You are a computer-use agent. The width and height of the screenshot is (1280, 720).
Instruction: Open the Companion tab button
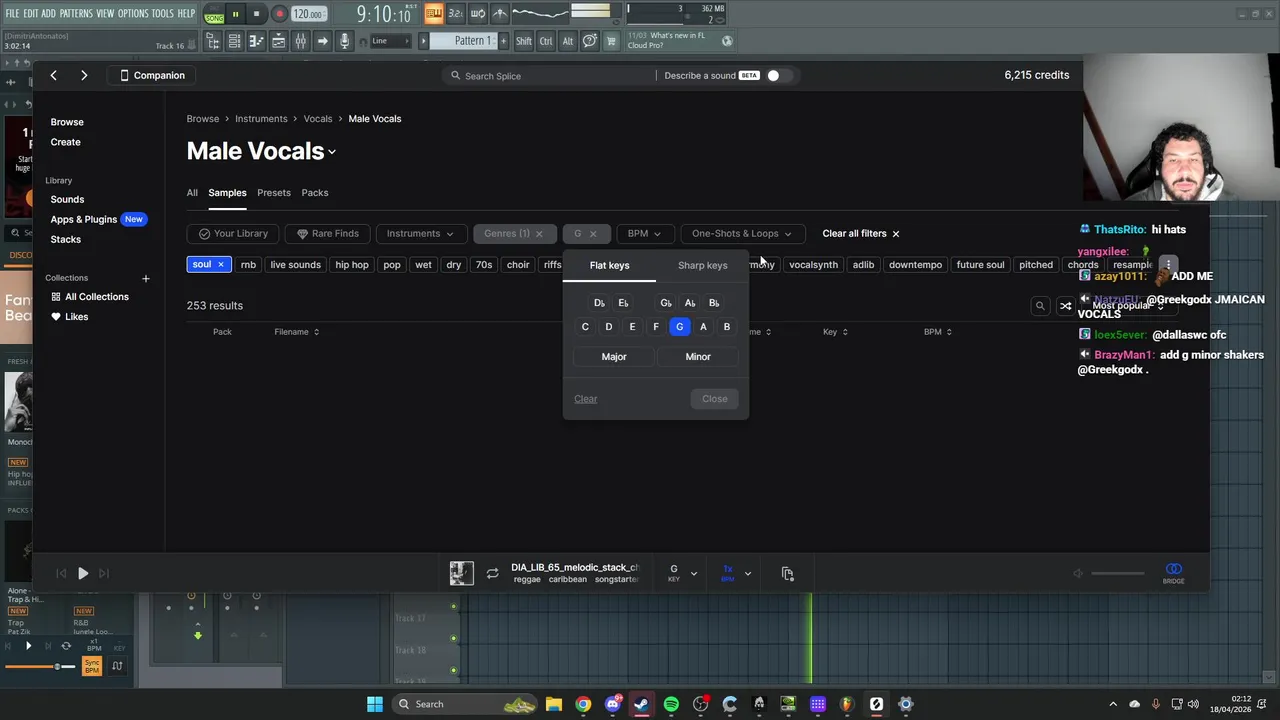coord(152,75)
